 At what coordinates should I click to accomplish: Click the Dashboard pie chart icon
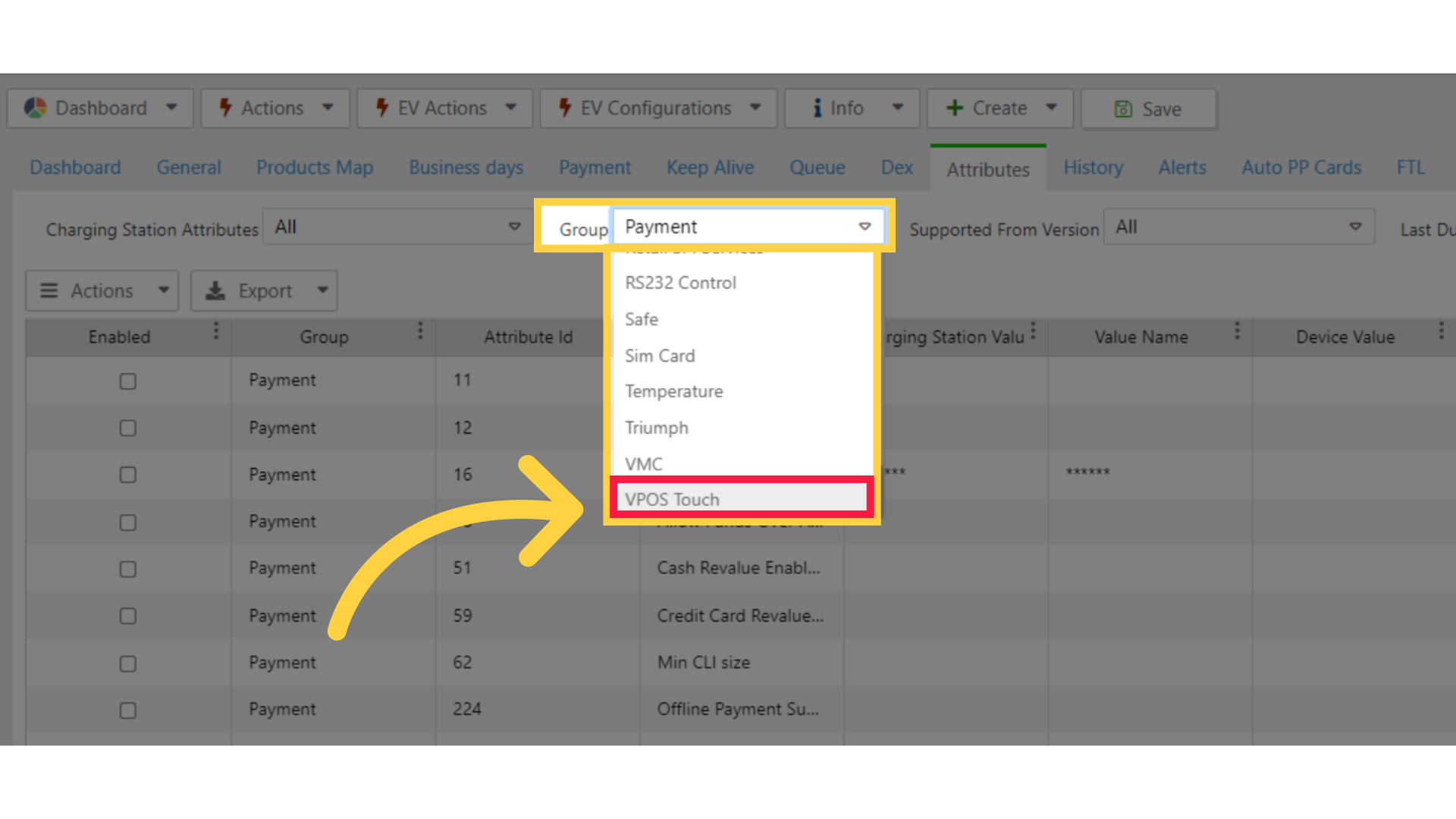point(36,108)
